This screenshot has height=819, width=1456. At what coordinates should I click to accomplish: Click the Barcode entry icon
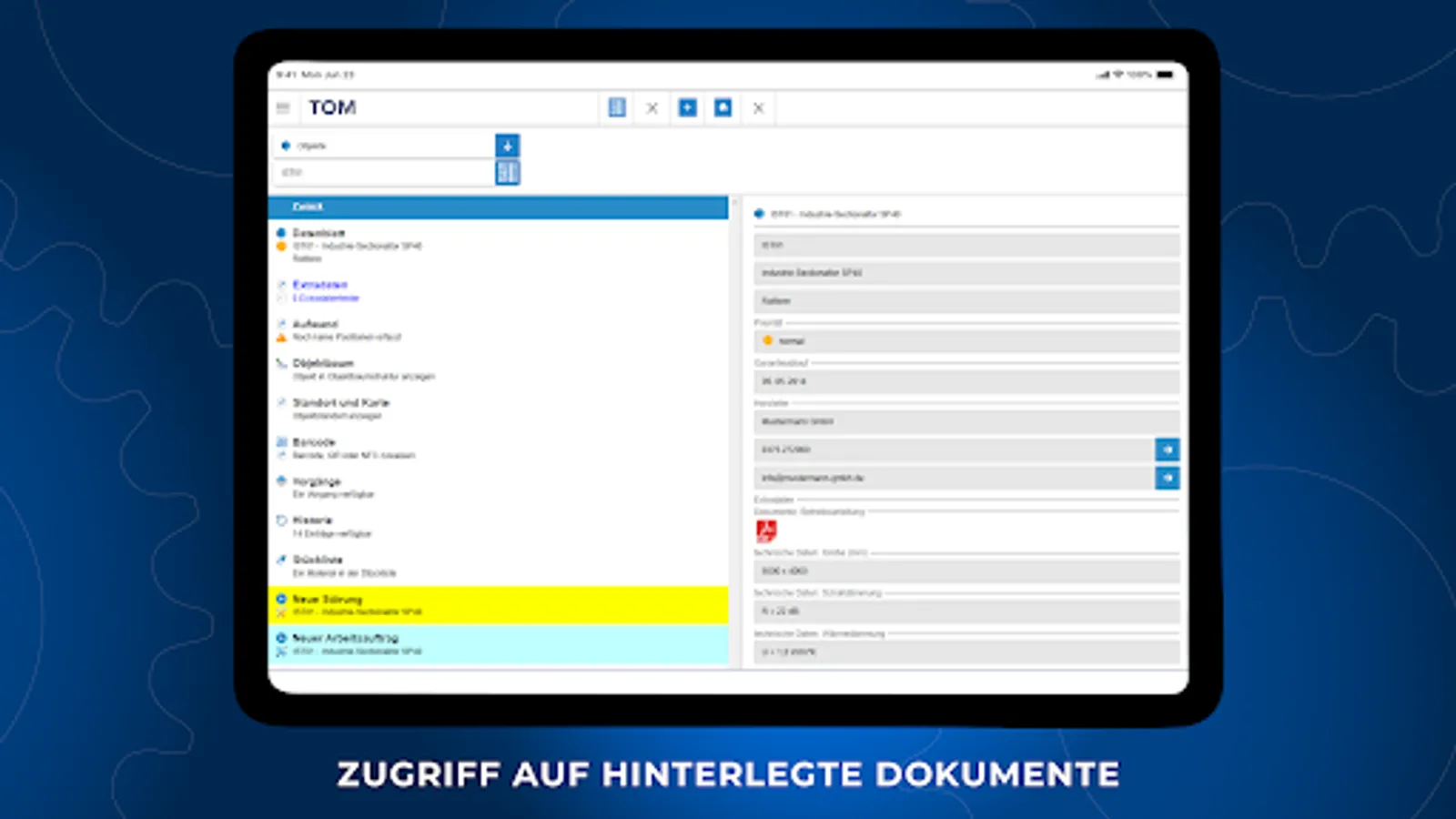coord(281,441)
